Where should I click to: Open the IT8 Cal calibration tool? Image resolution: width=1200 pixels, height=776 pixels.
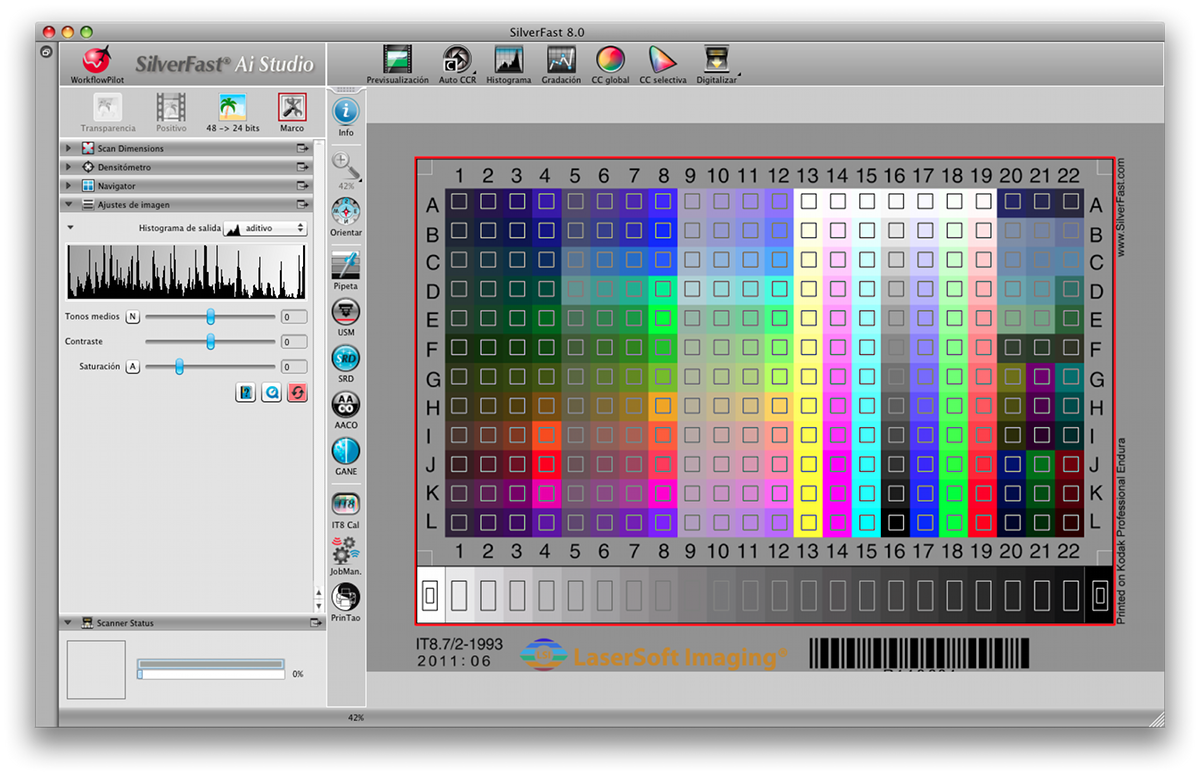point(346,503)
